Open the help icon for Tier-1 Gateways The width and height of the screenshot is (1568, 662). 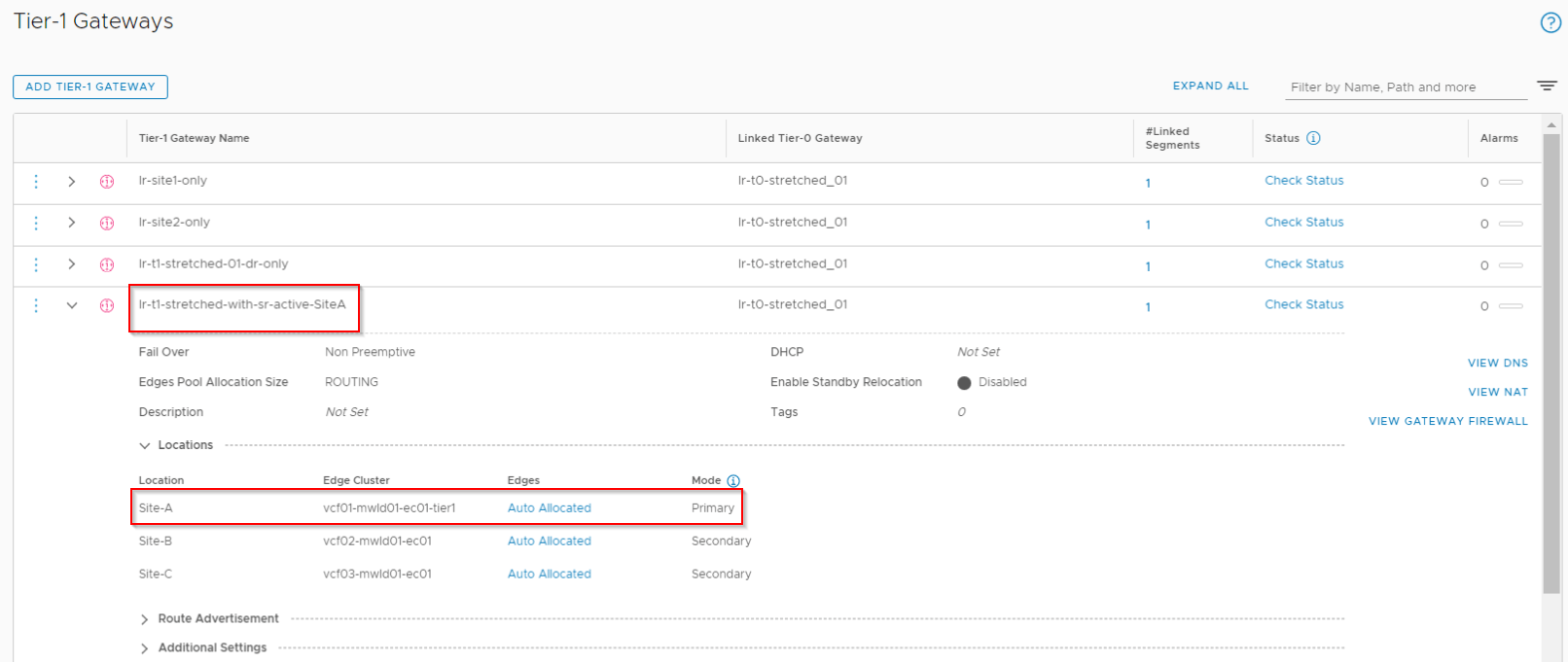coord(1550,23)
